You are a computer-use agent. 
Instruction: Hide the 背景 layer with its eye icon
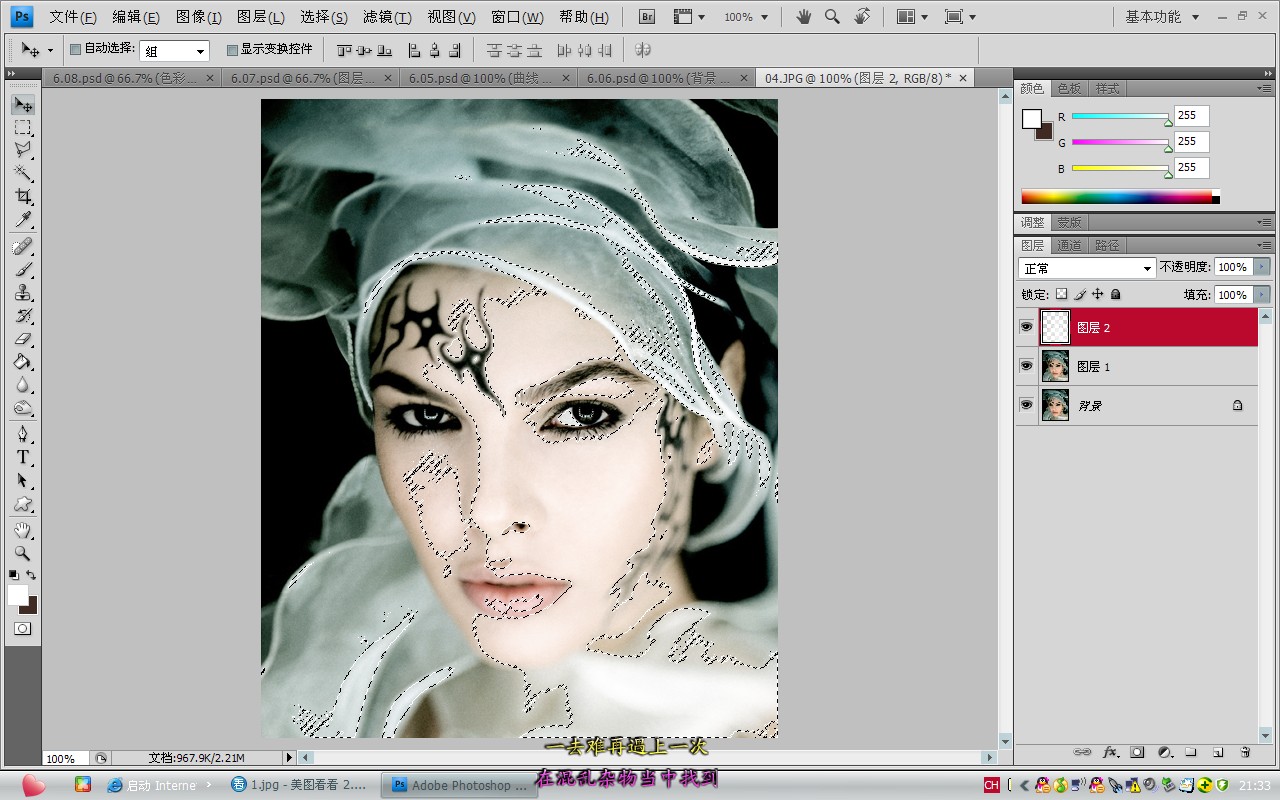point(1026,405)
